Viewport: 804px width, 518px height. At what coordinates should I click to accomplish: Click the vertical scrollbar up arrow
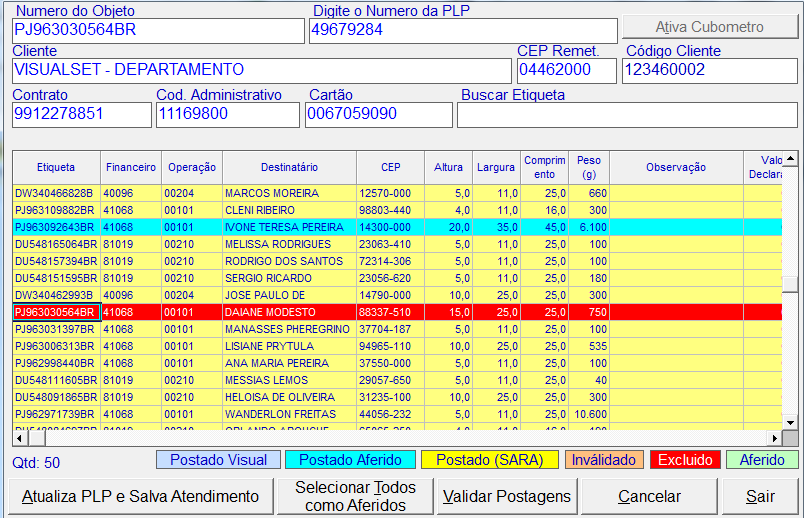[790, 159]
